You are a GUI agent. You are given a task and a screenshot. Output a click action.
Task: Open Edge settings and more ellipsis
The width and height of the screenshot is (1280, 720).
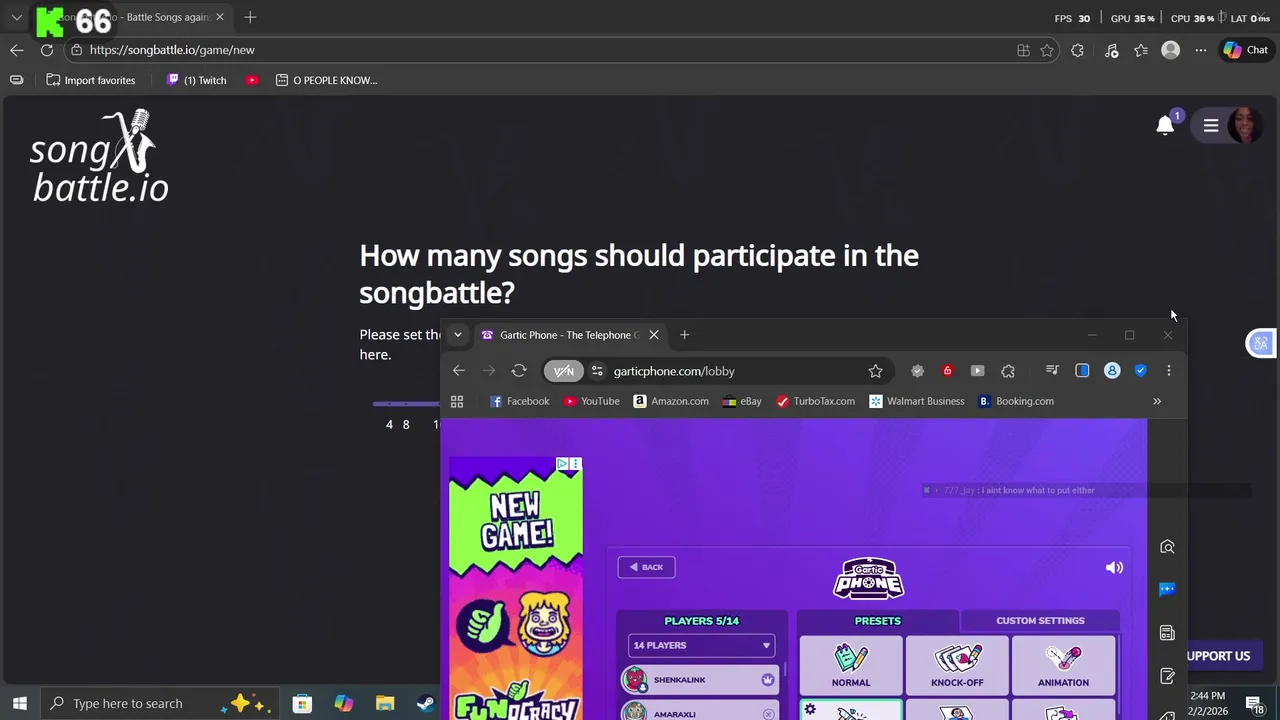(x=1200, y=50)
